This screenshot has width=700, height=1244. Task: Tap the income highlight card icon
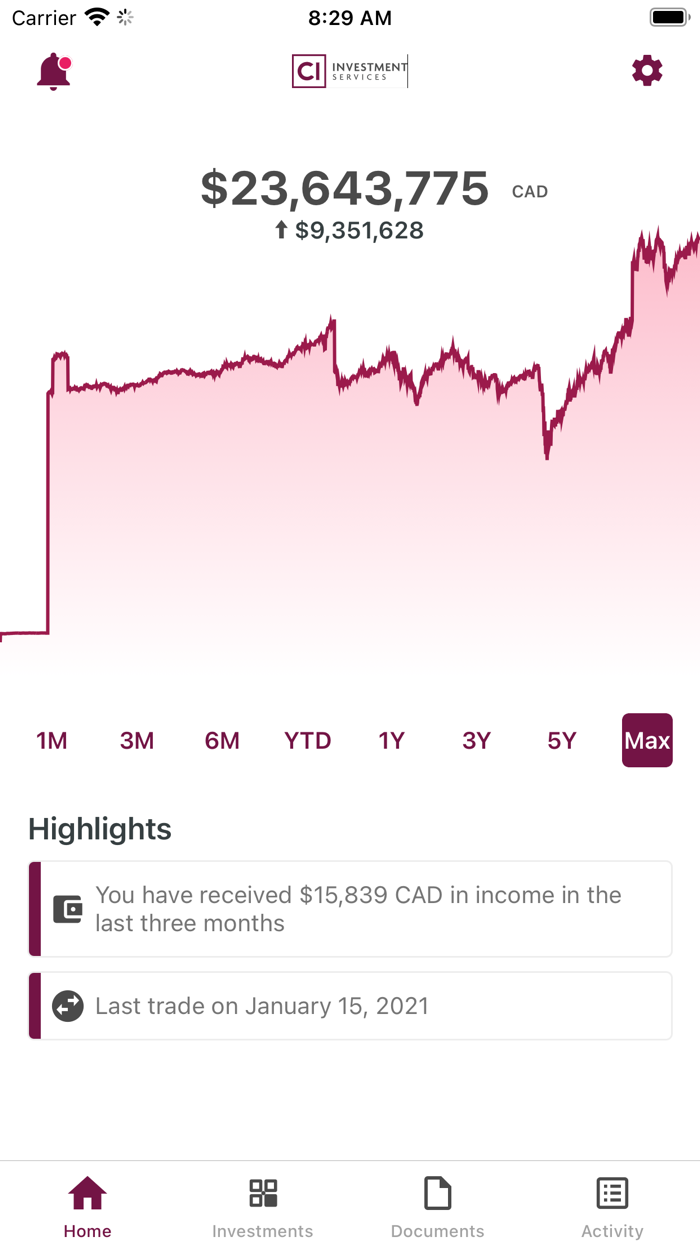(67, 908)
